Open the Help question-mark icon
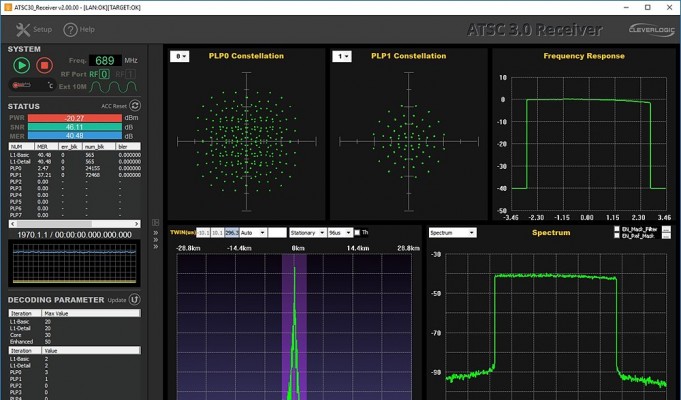Viewport: 681px width, 400px height. click(x=70, y=30)
